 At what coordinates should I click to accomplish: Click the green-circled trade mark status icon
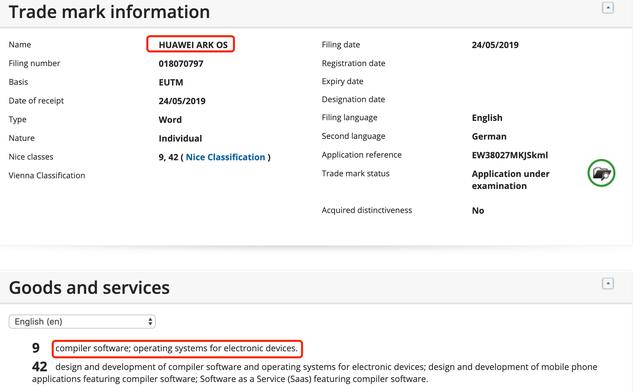(x=601, y=173)
